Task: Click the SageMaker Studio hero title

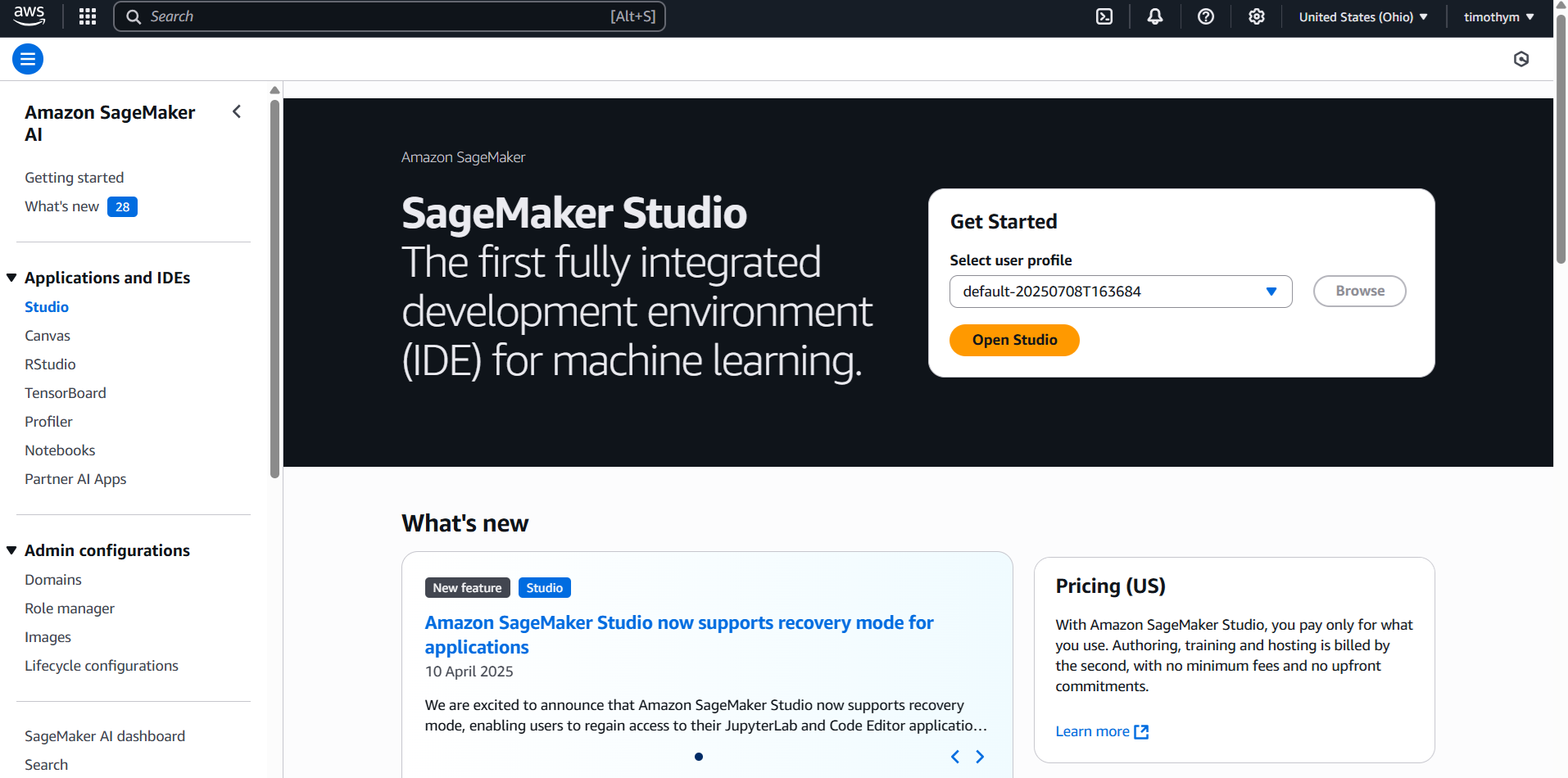Action: click(x=574, y=213)
